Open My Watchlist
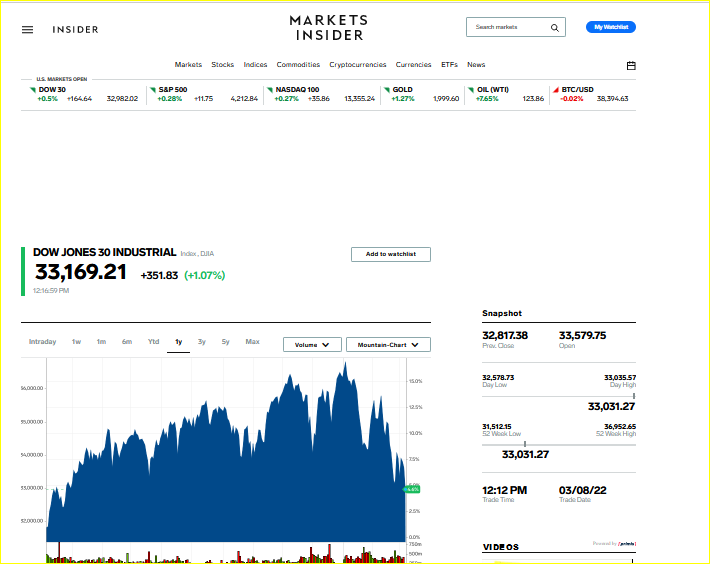Screen dimensions: 710x564 click(x=611, y=27)
